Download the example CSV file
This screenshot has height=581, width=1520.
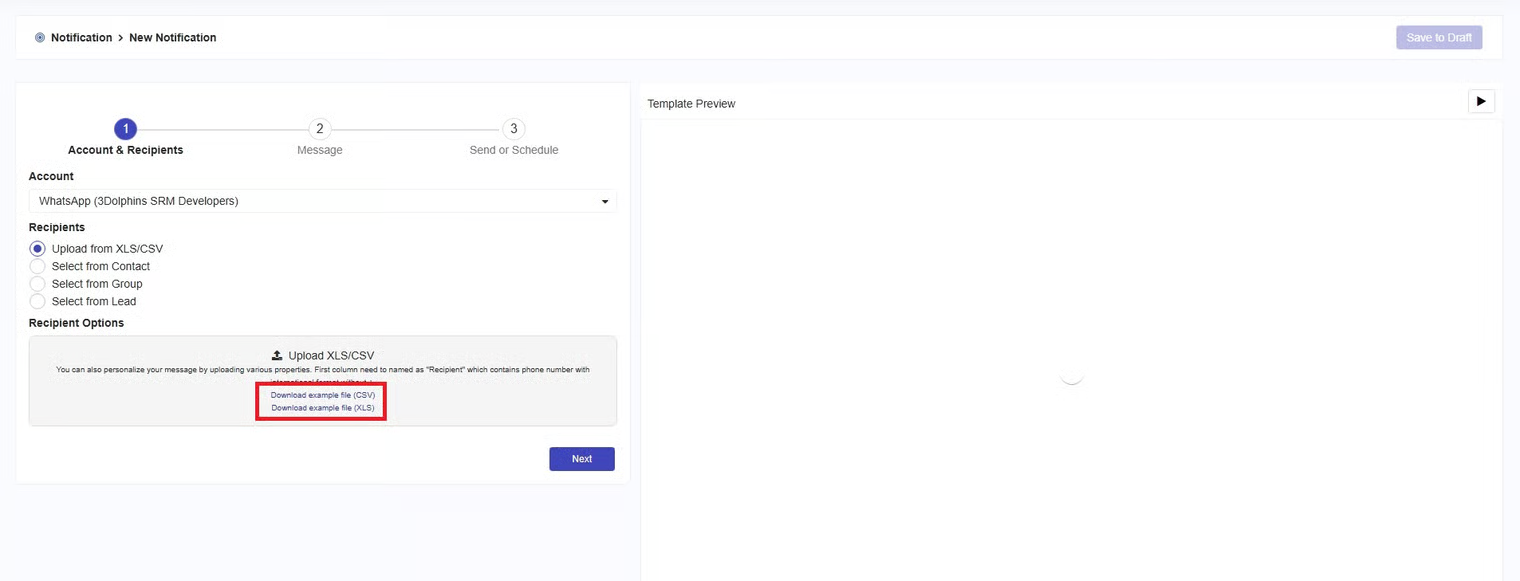(322, 395)
